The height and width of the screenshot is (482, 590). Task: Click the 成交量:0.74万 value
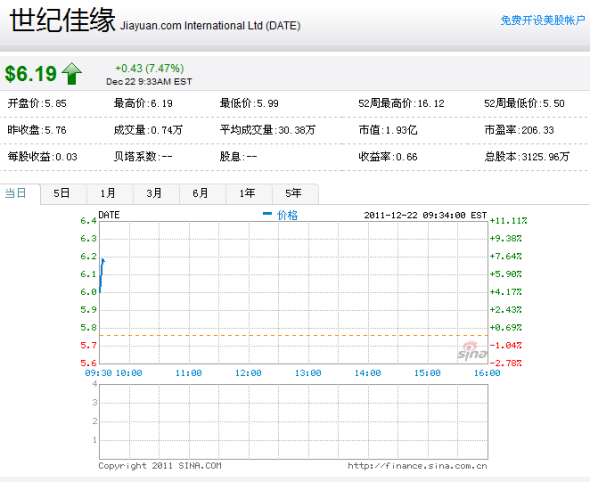(148, 130)
